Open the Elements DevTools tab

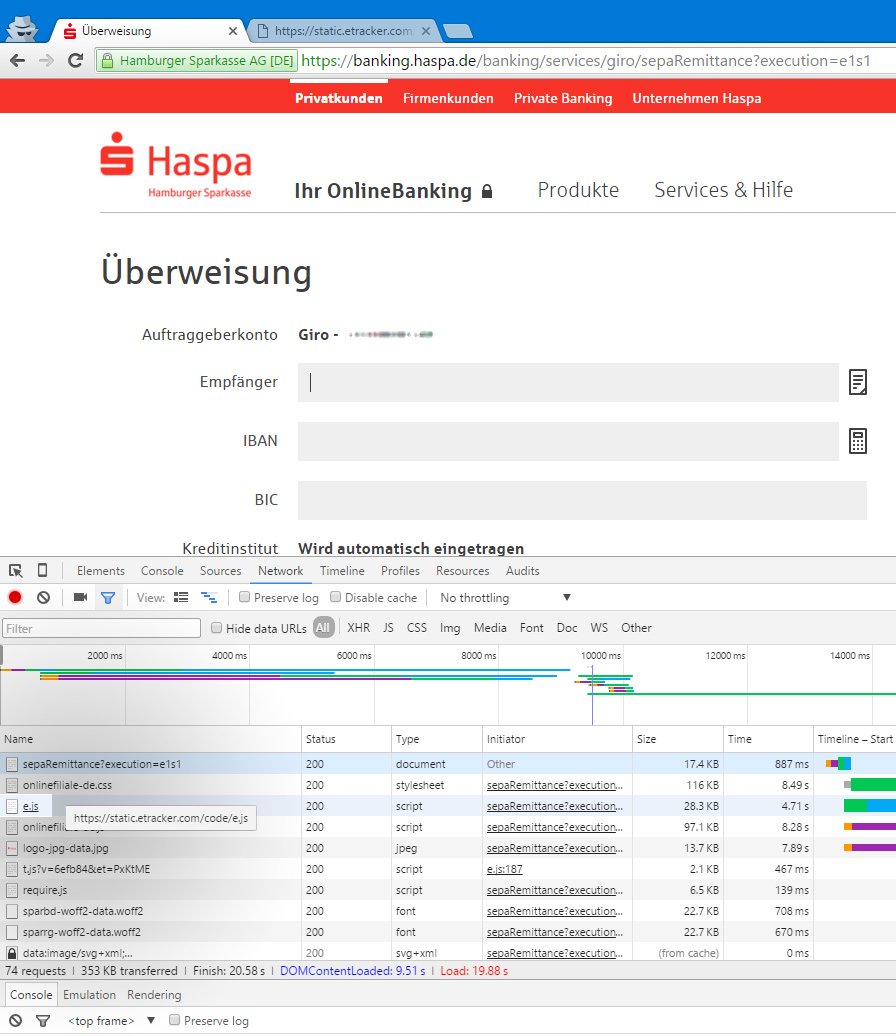100,571
